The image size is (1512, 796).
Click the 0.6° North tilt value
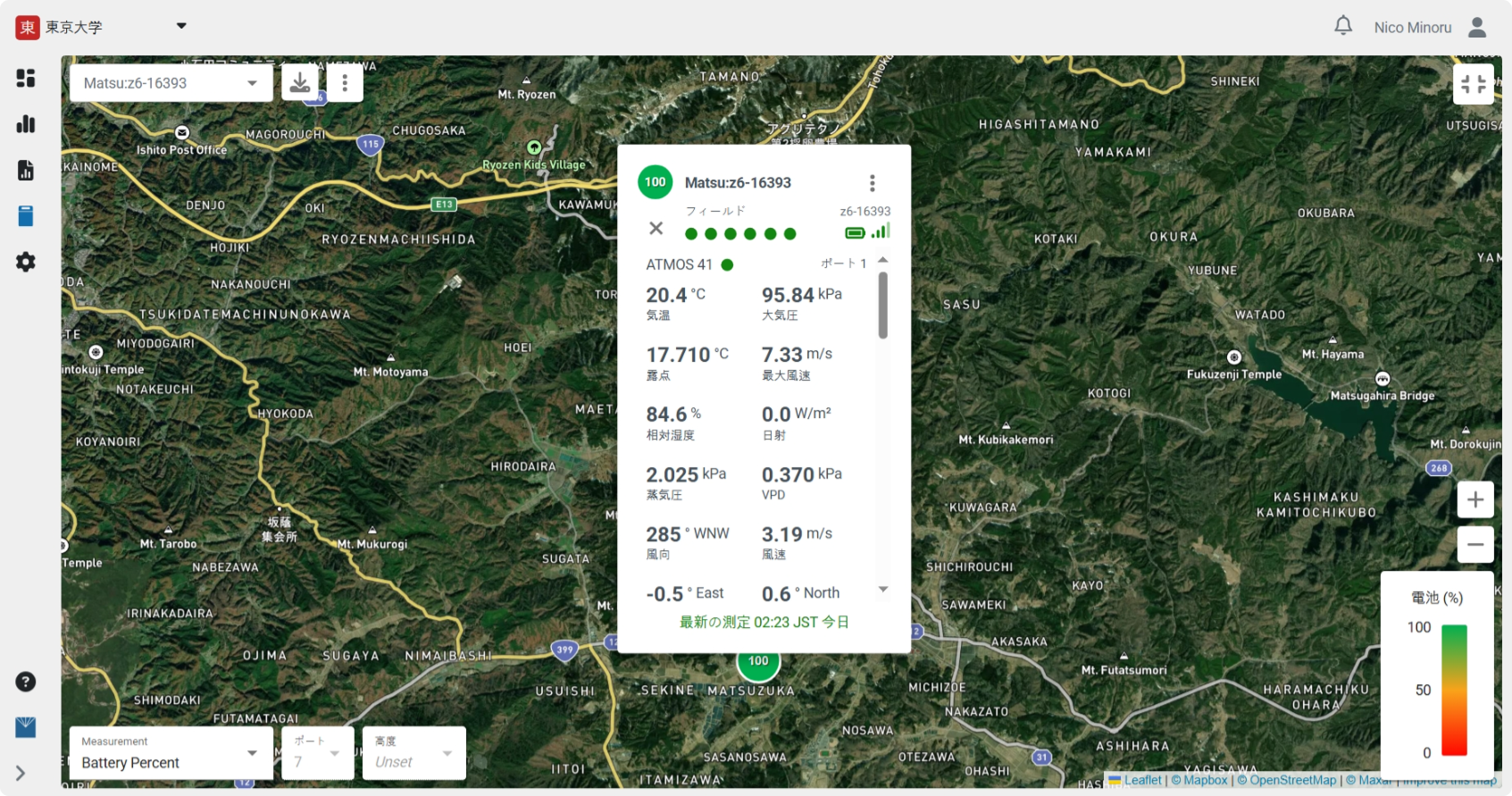(x=800, y=594)
